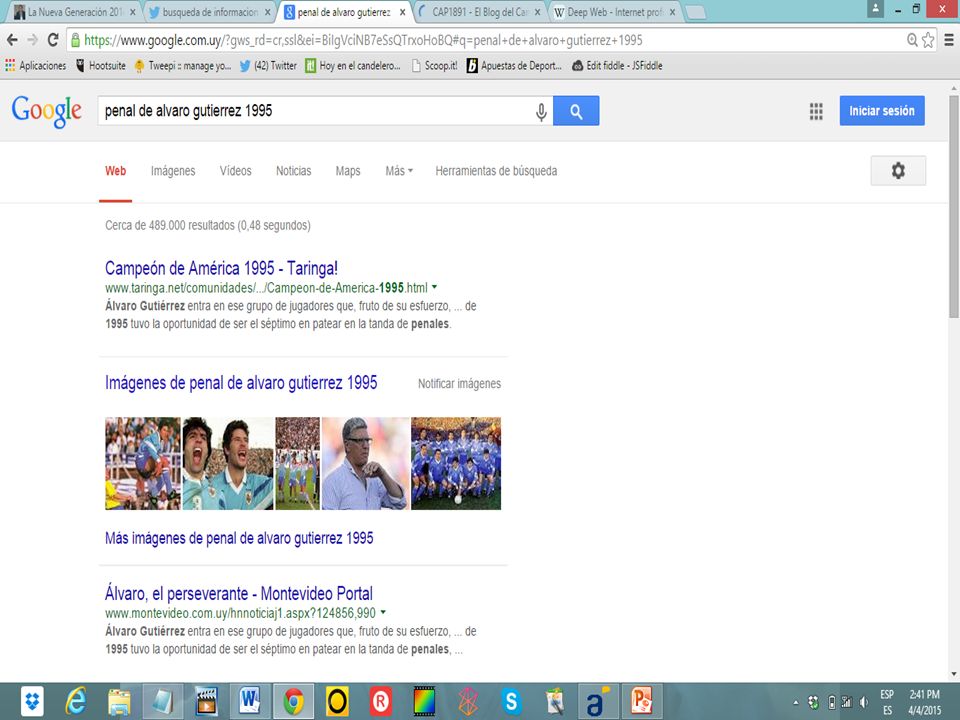Screen dimensions: 960x720
Task: Click Notificar imágenes link
Action: pyautogui.click(x=459, y=384)
